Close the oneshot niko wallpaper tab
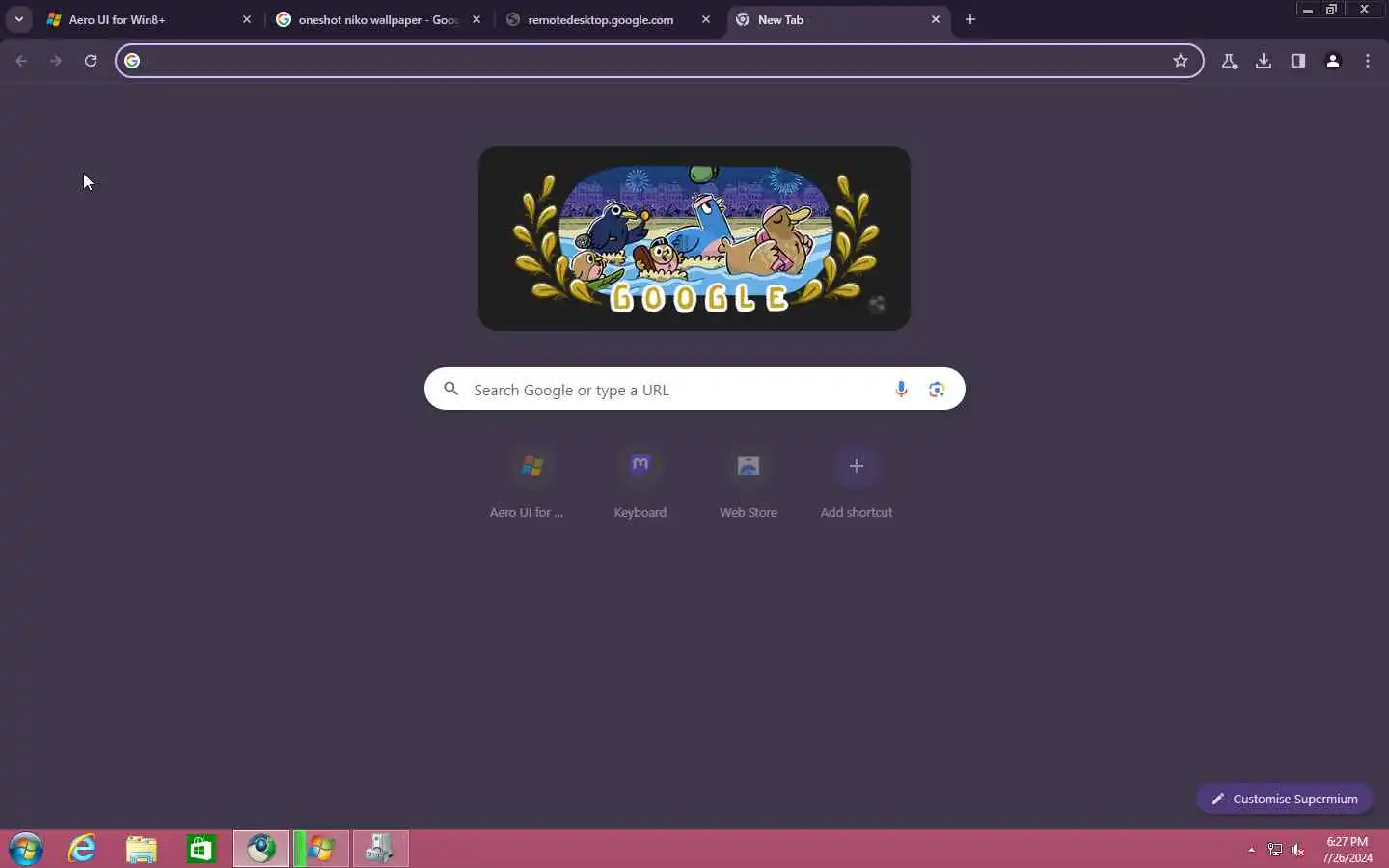 [477, 19]
